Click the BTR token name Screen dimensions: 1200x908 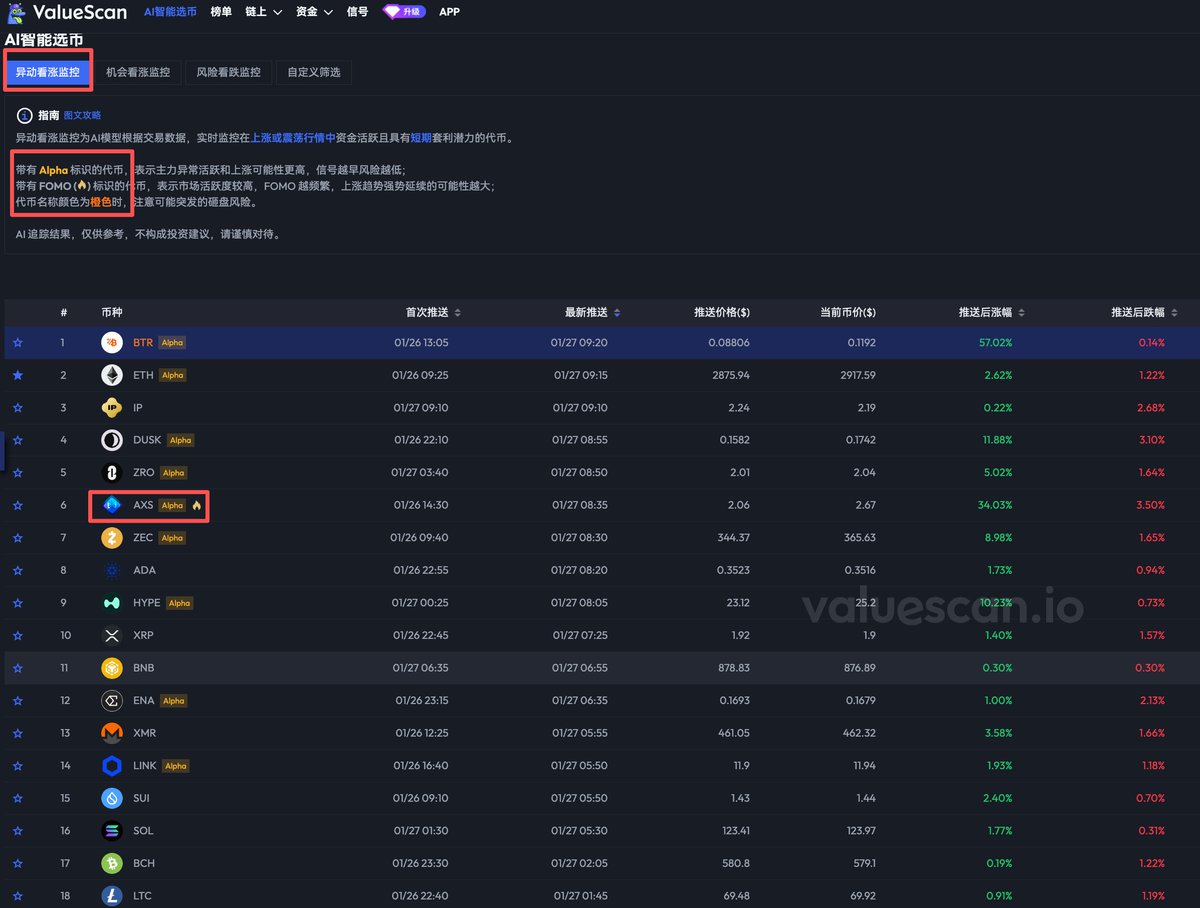(143, 342)
